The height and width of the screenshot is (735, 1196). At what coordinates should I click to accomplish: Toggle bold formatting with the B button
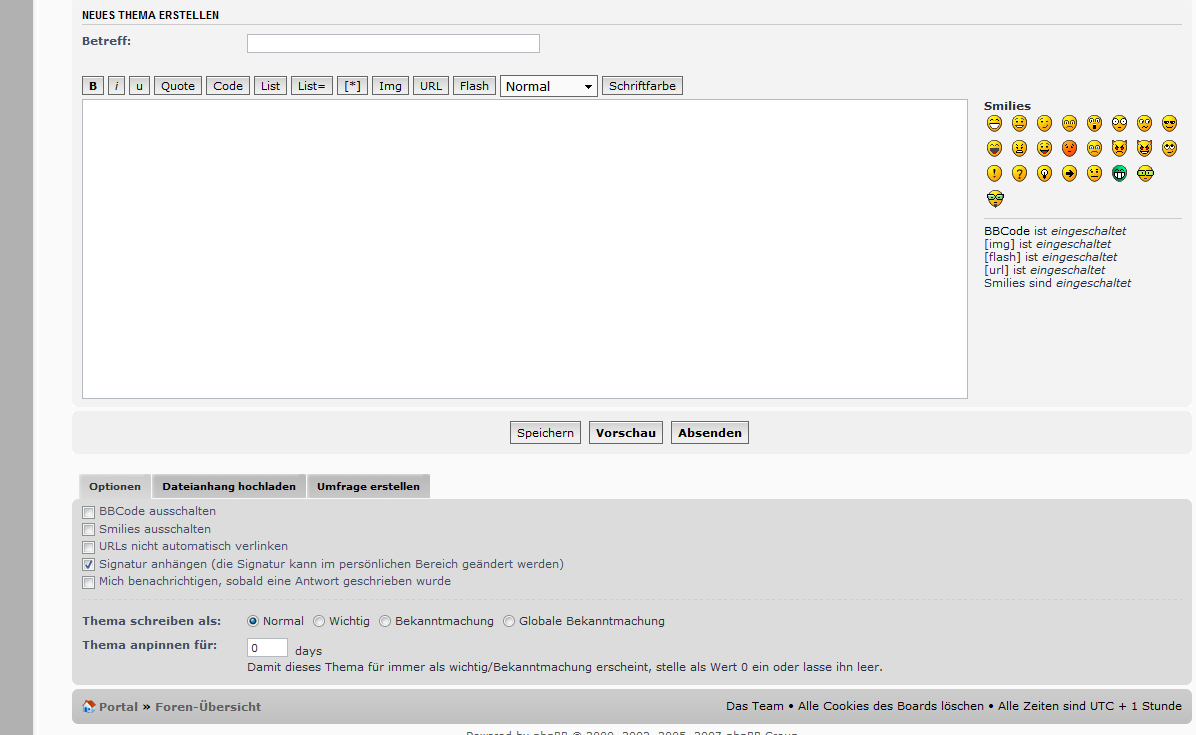[93, 86]
